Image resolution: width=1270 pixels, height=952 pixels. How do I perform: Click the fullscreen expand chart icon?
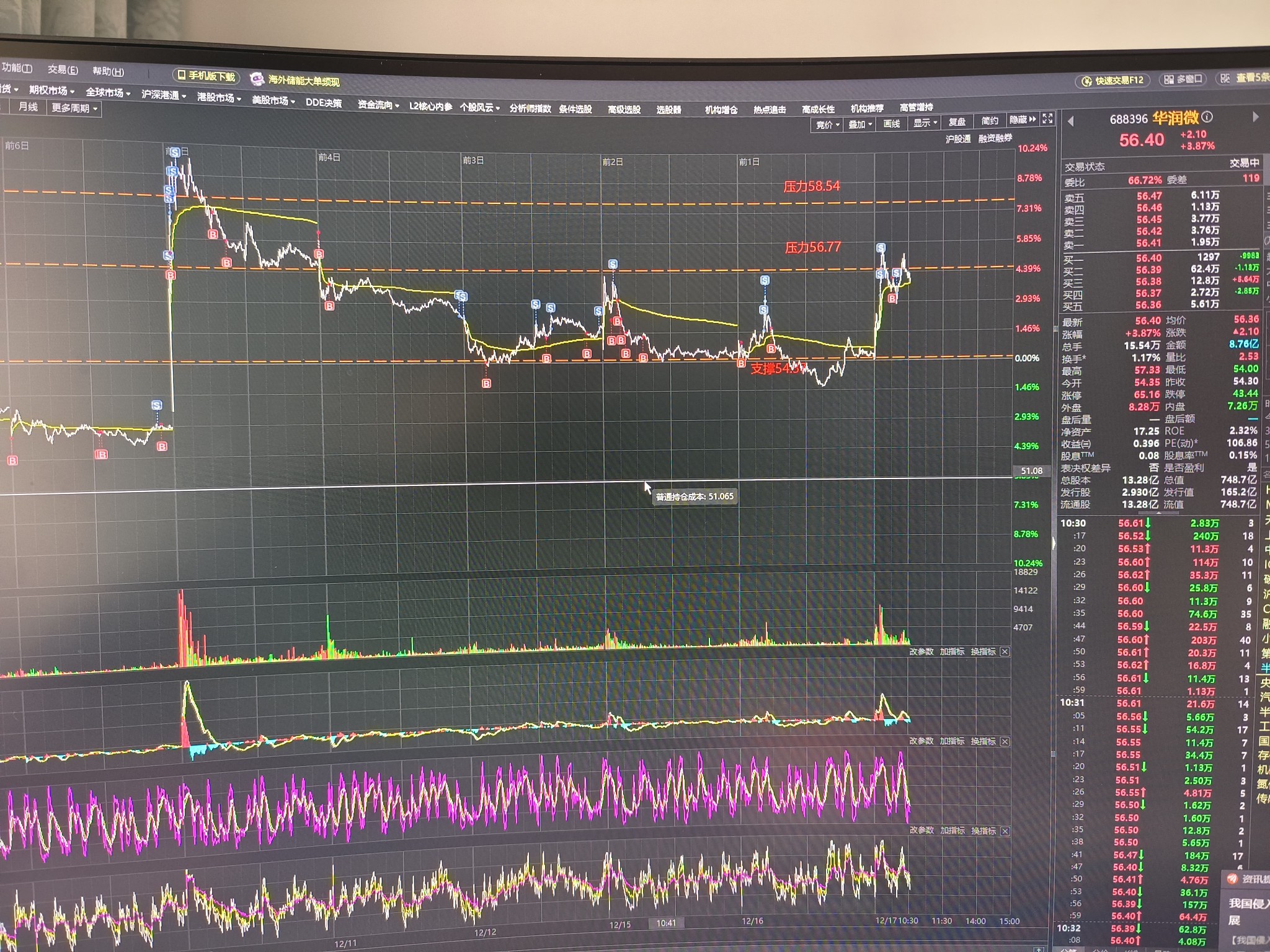[x=1047, y=118]
